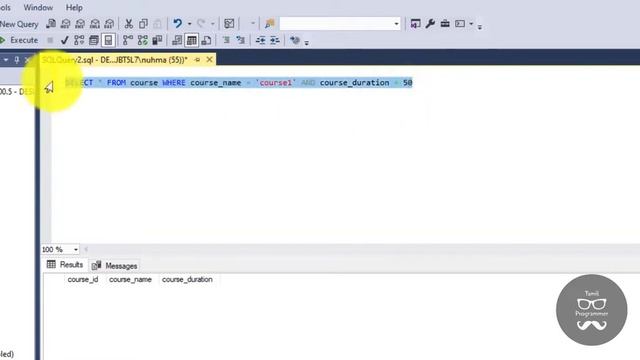The image size is (640, 360).
Task: Open the Undo history dropdown arrow
Action: (x=189, y=24)
